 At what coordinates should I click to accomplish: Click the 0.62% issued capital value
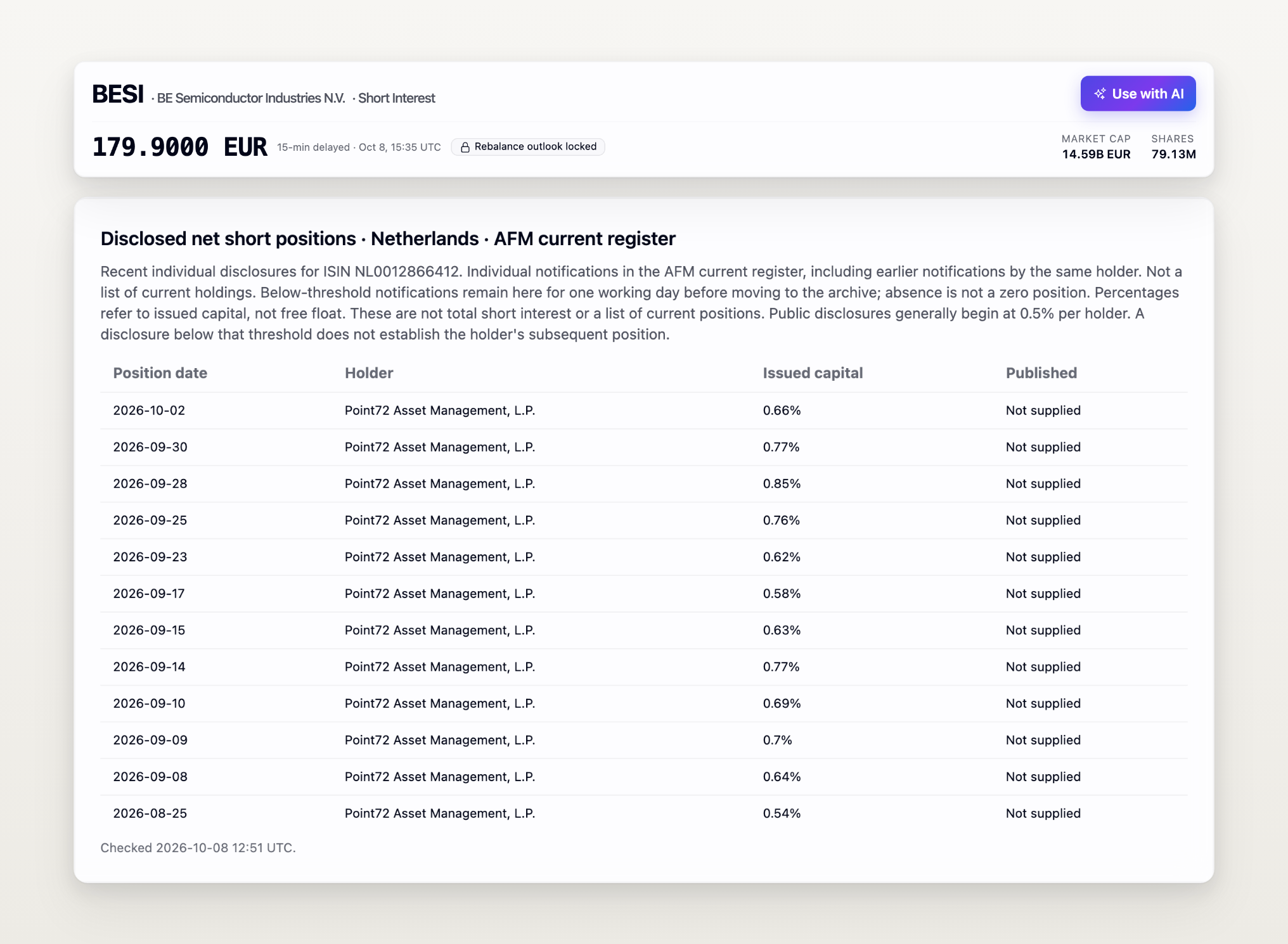[782, 558]
